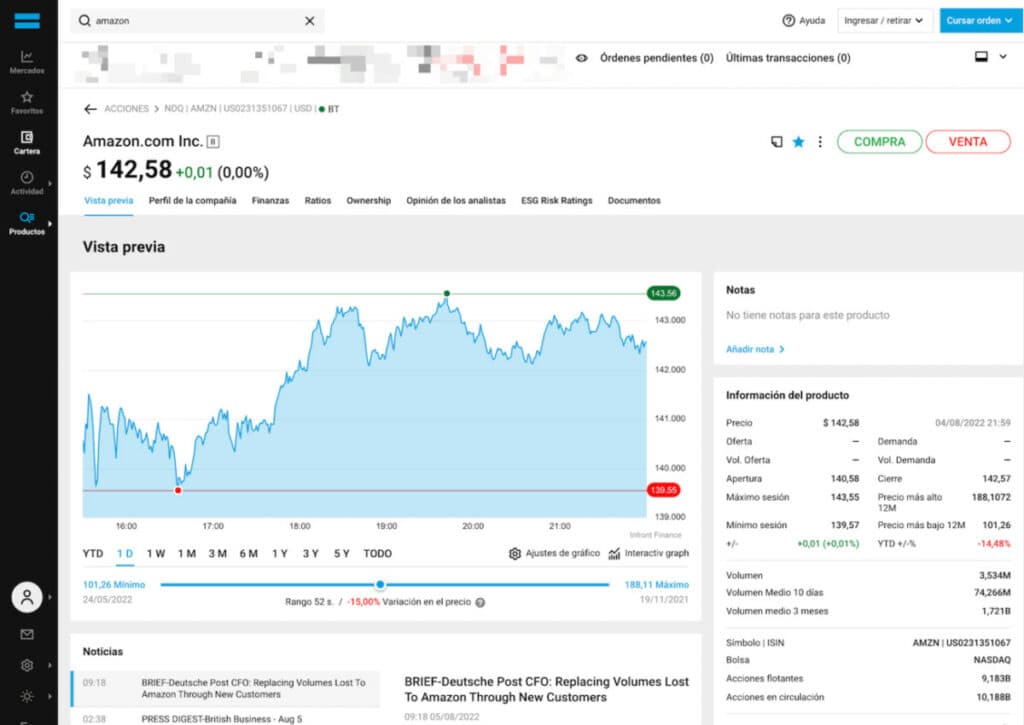This screenshot has height=725, width=1024.
Task: Expand the Ingresar / retirar dropdown
Action: 885,20
